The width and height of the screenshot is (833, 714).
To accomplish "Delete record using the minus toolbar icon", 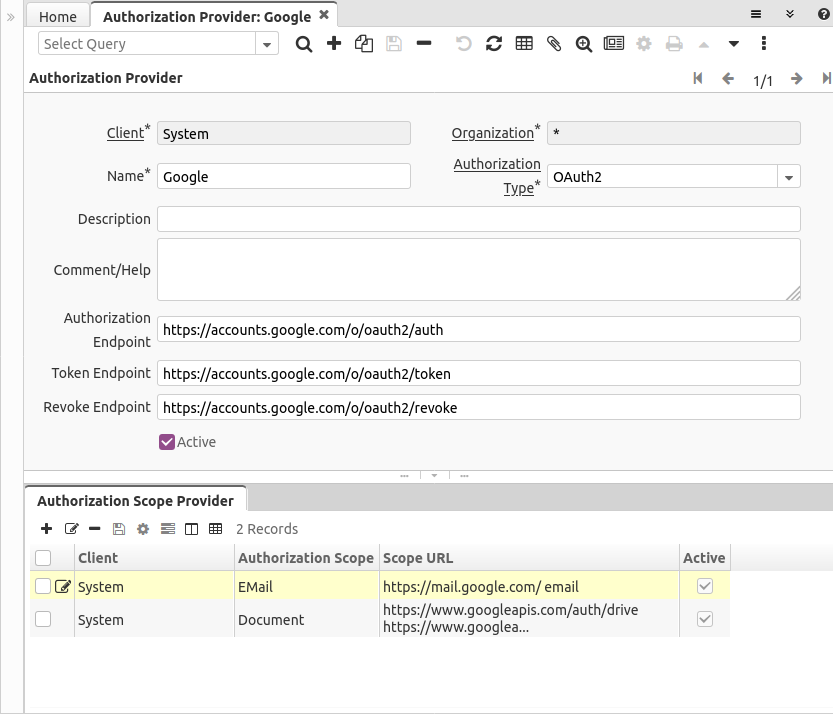I will pos(425,44).
